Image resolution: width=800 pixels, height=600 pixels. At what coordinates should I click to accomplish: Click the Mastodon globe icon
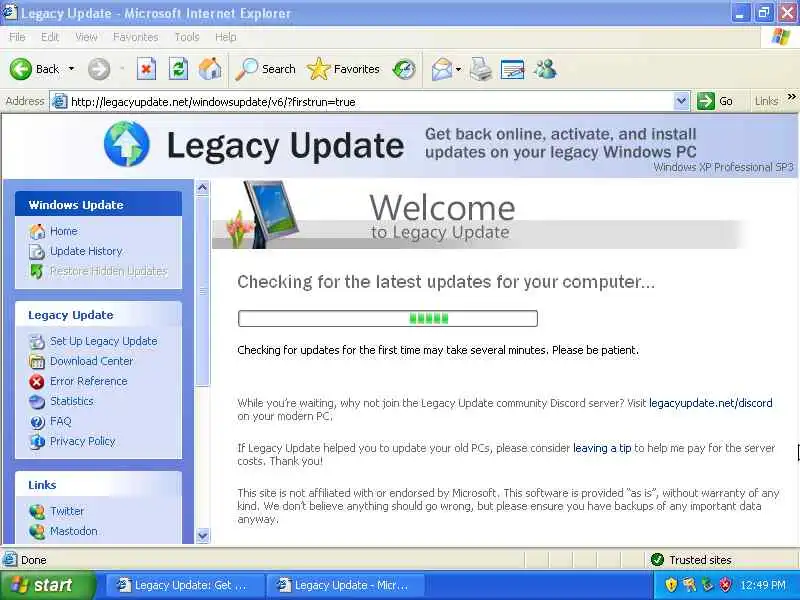37,532
